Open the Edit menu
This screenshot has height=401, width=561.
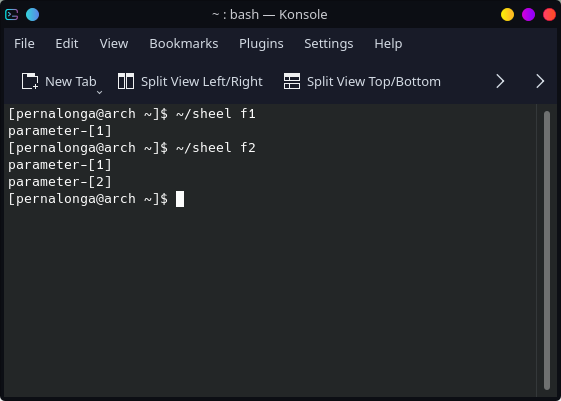pyautogui.click(x=67, y=44)
